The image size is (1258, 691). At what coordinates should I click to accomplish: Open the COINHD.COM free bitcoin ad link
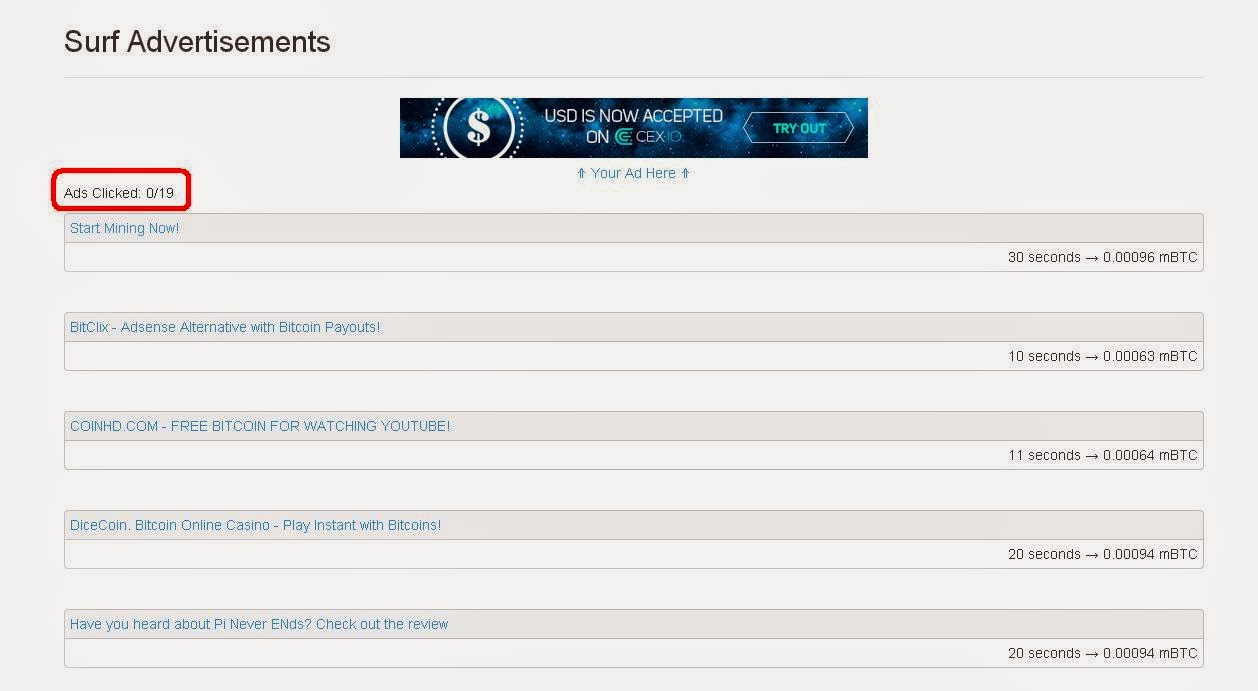click(x=260, y=426)
